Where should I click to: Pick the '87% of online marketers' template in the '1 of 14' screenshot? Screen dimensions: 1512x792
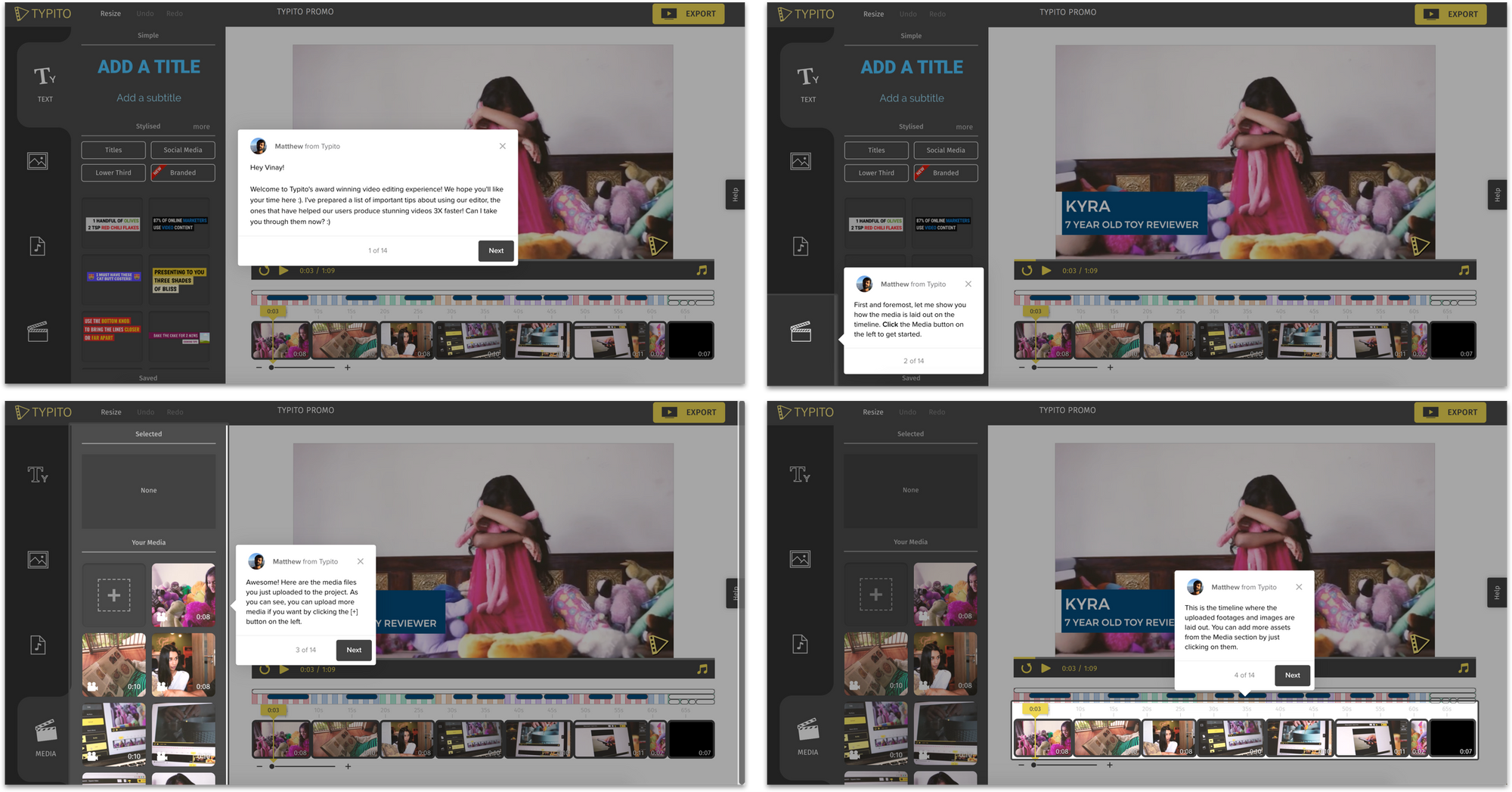(179, 224)
